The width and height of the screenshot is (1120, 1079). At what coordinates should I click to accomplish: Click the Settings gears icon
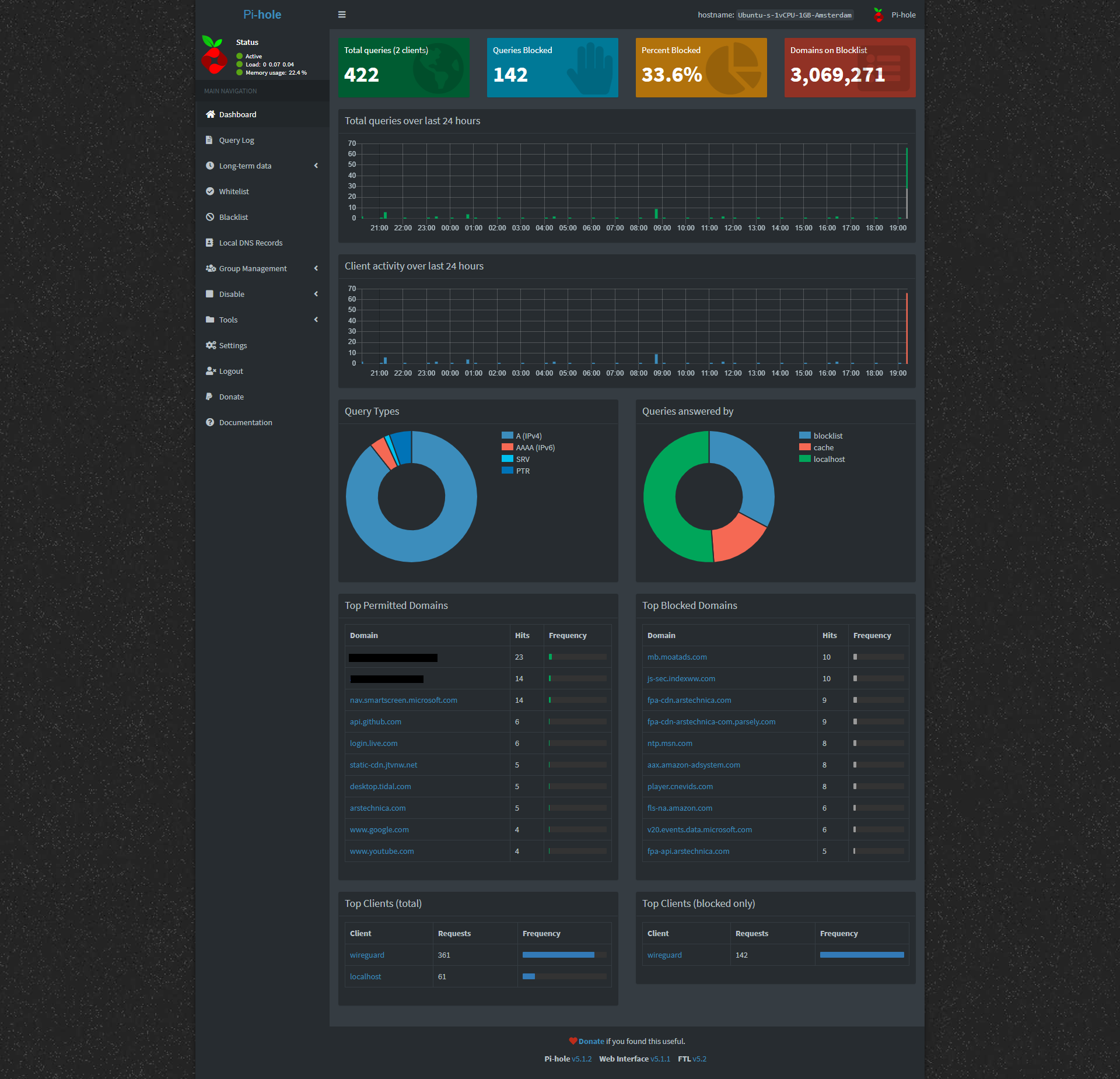211,345
